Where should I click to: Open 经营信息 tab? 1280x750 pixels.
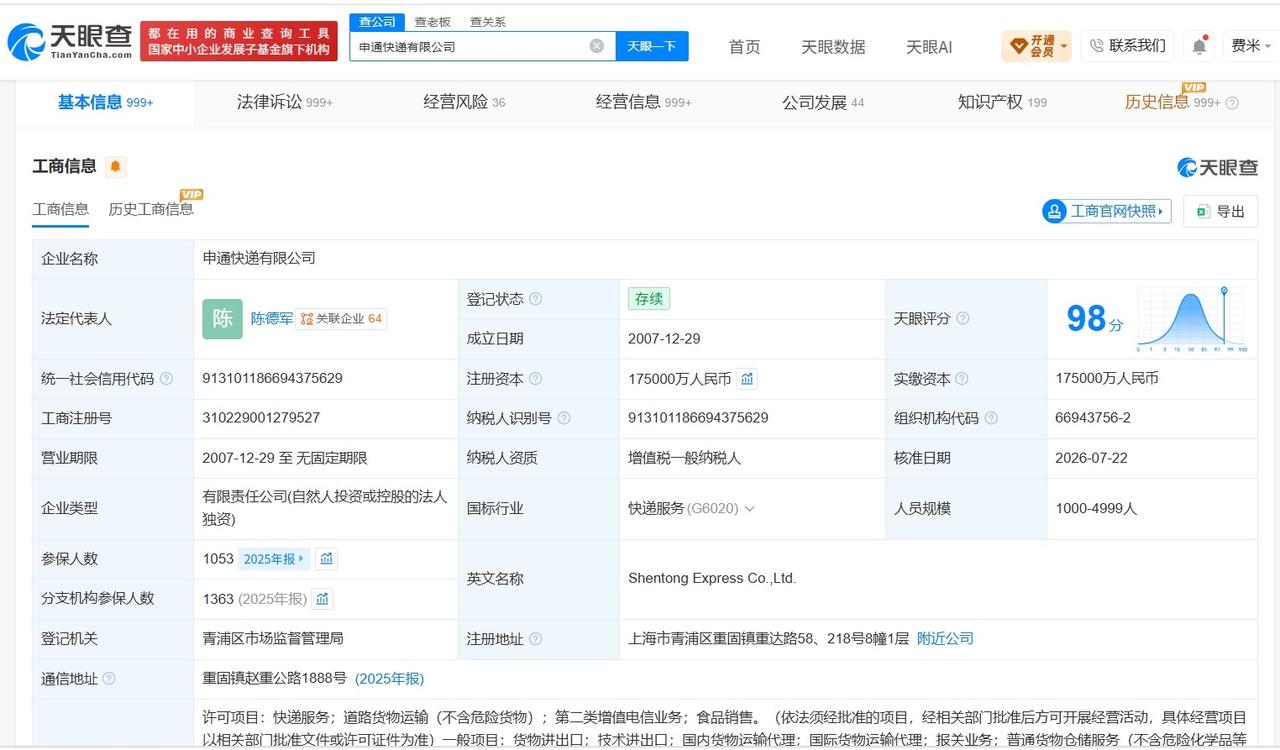644,102
